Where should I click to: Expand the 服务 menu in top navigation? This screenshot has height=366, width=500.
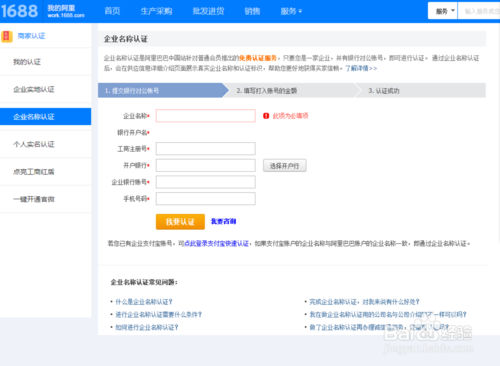pos(291,11)
